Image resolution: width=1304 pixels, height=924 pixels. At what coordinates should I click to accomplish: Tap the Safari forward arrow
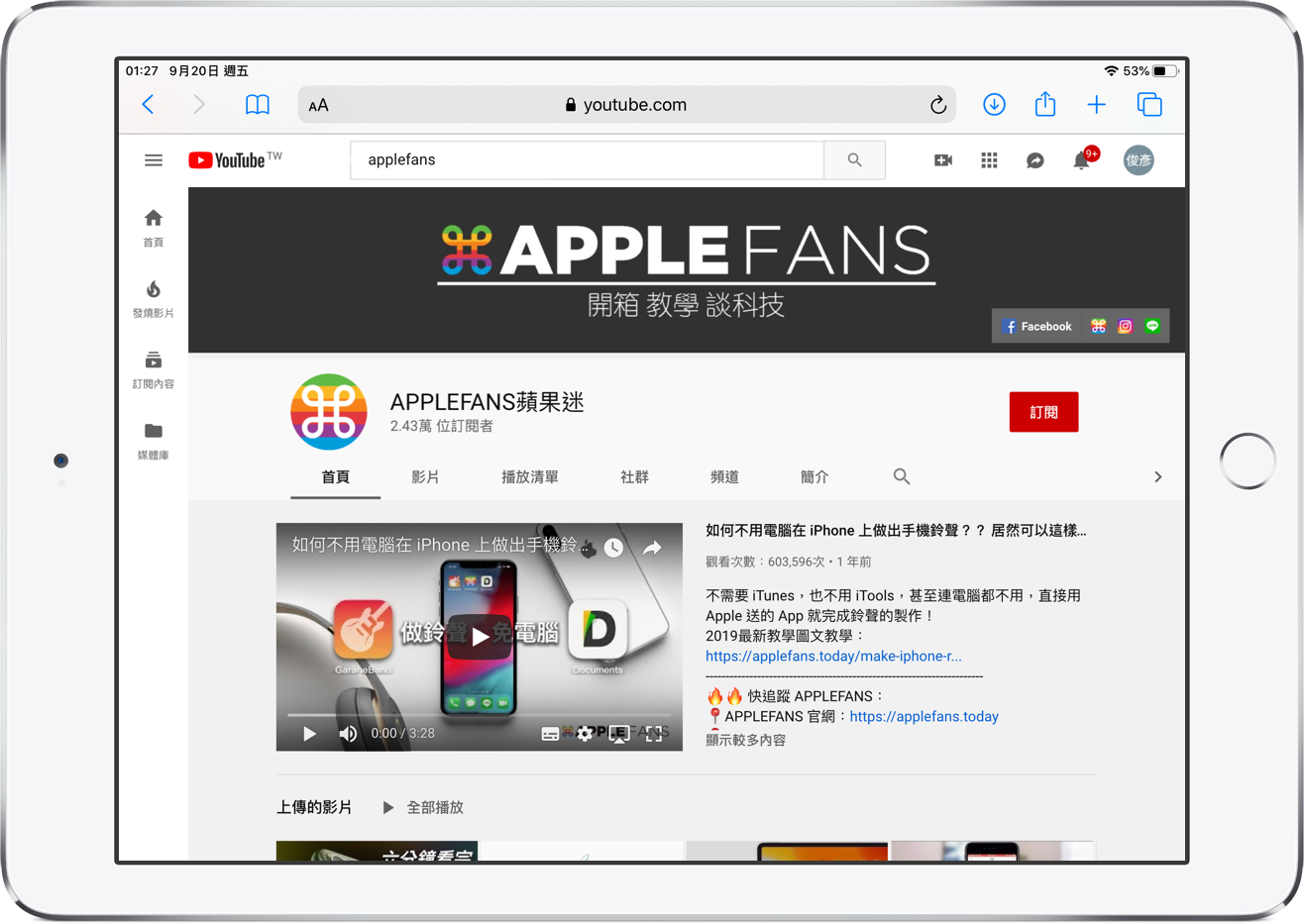pos(199,105)
